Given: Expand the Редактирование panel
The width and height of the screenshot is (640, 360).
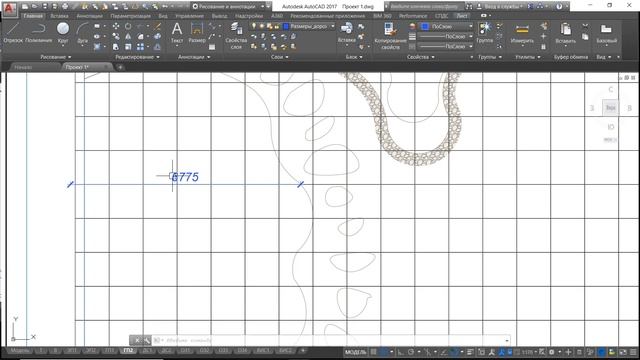Looking at the screenshot, I should pos(137,57).
